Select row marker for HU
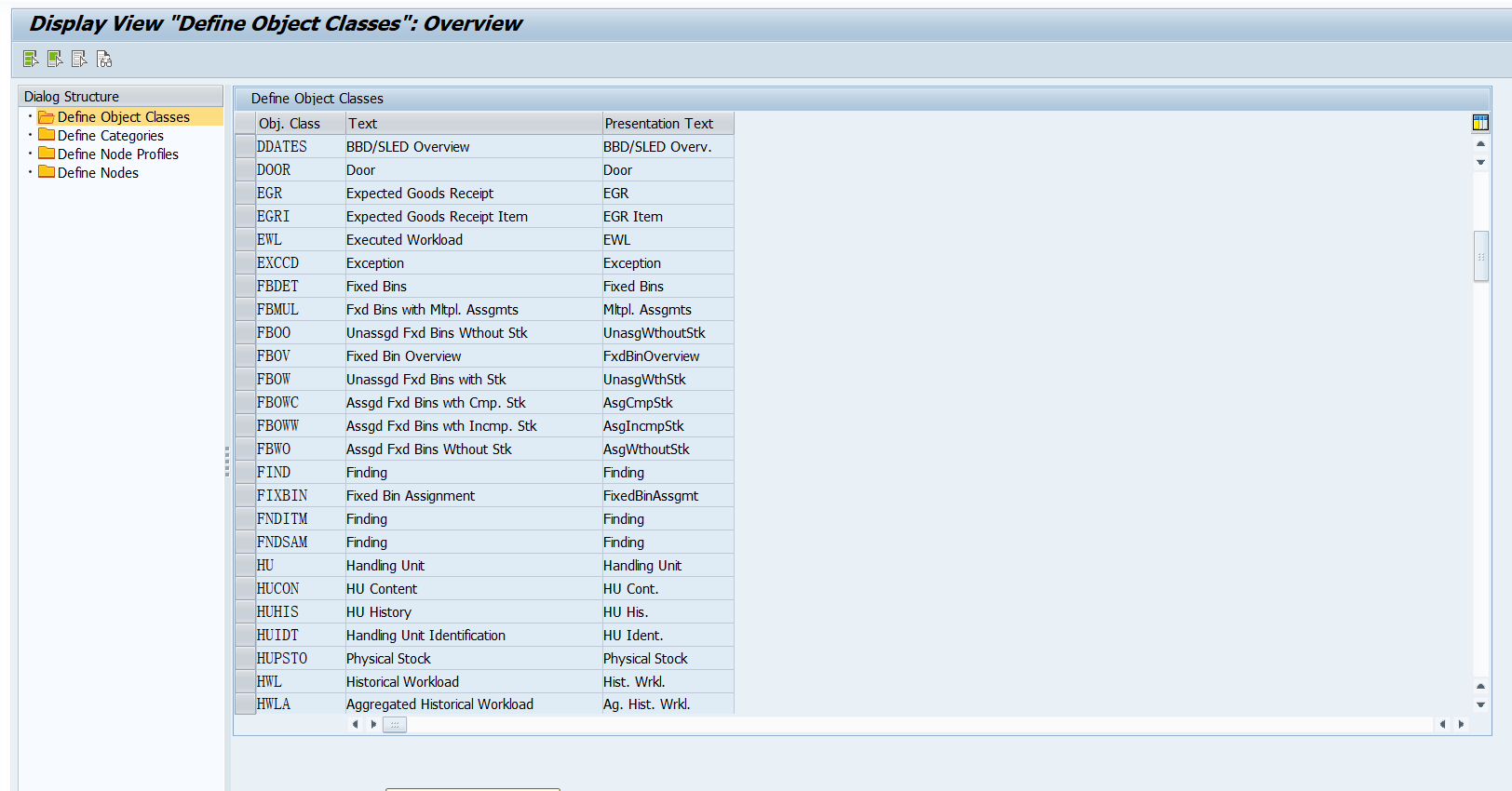The image size is (1512, 791). tap(245, 565)
